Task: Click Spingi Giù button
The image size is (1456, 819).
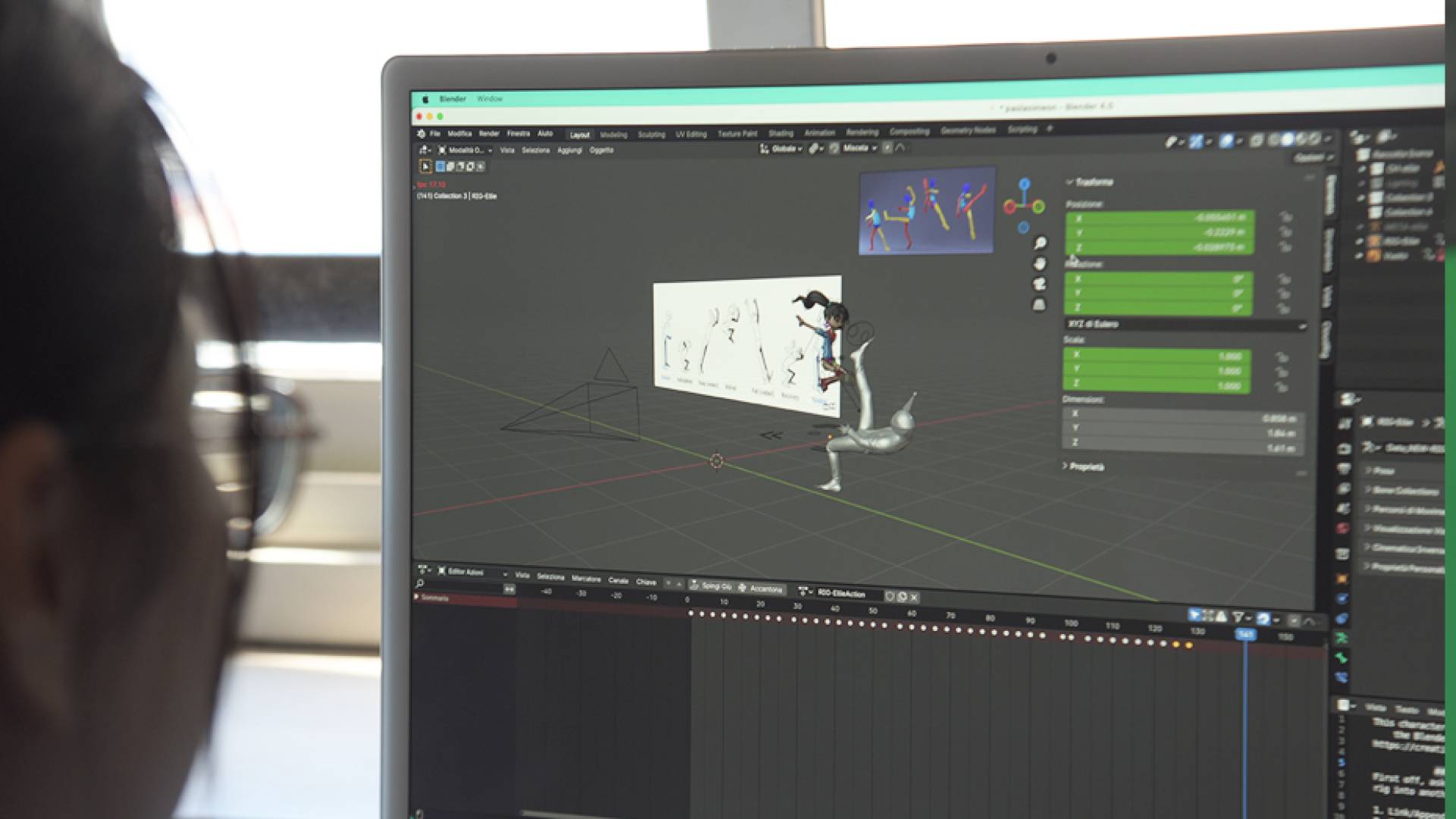Action: click(x=711, y=586)
